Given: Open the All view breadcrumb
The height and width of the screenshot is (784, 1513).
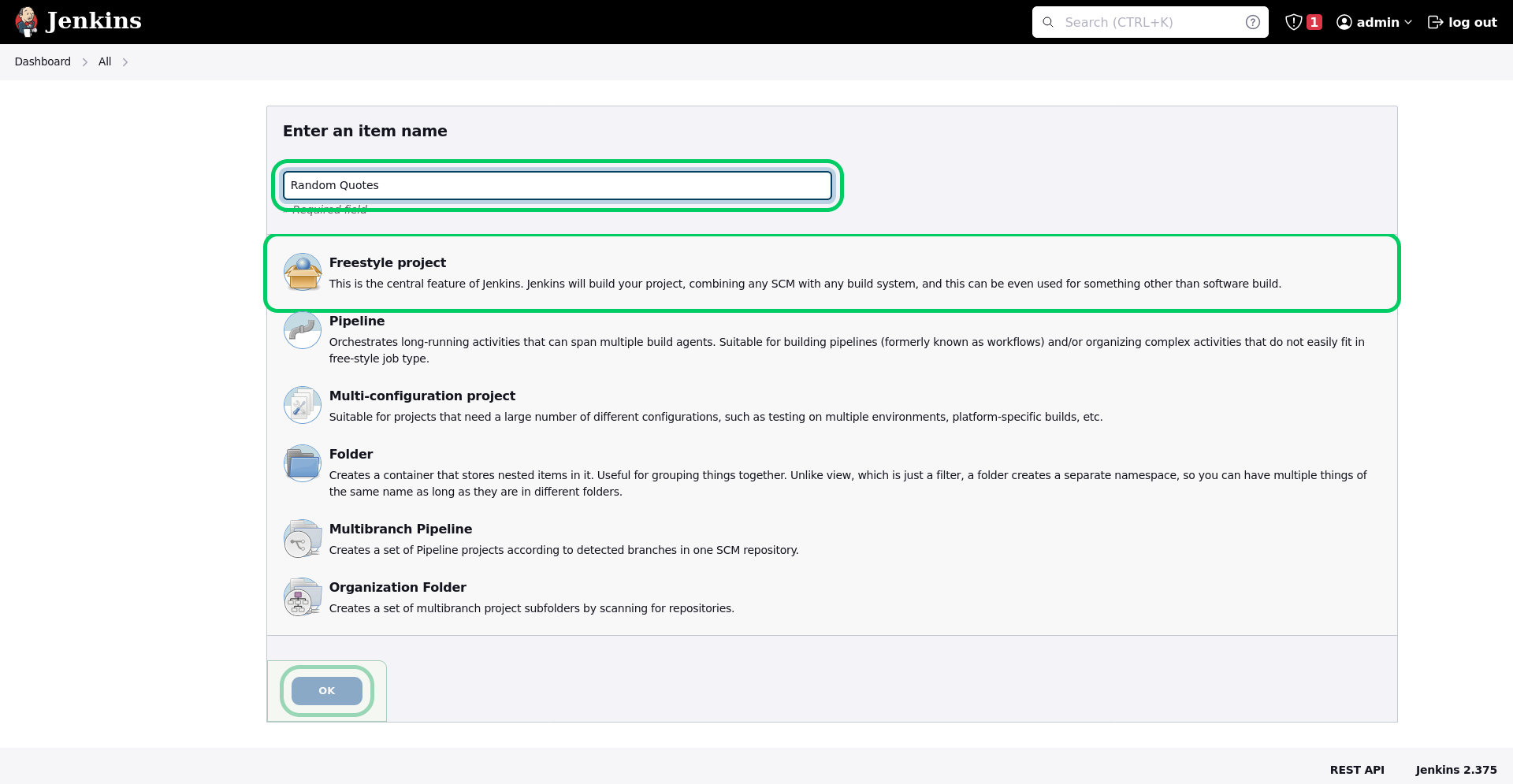Looking at the screenshot, I should [105, 61].
